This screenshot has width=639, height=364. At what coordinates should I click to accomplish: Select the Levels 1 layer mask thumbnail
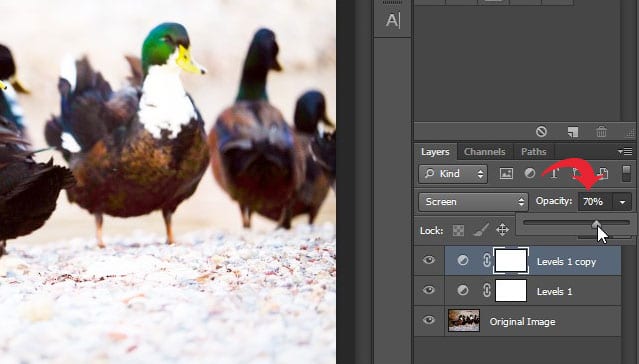coord(511,291)
